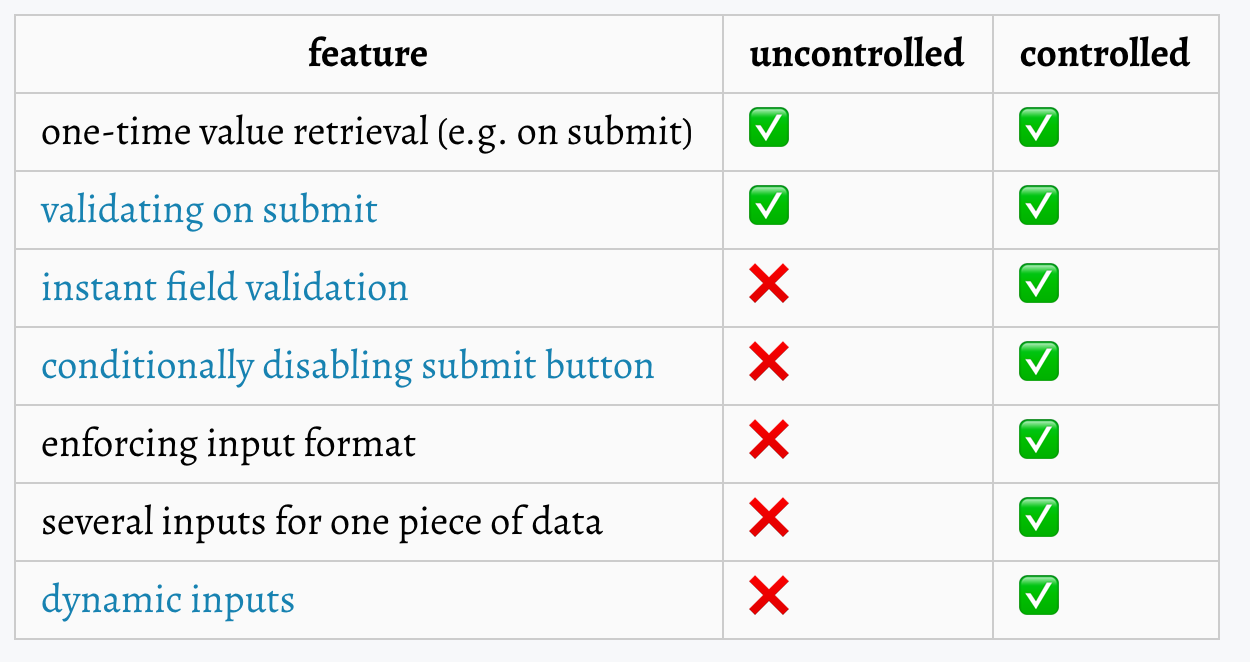The image size is (1250, 662).
Task: Open the "instant field validation" link
Action: point(224,288)
